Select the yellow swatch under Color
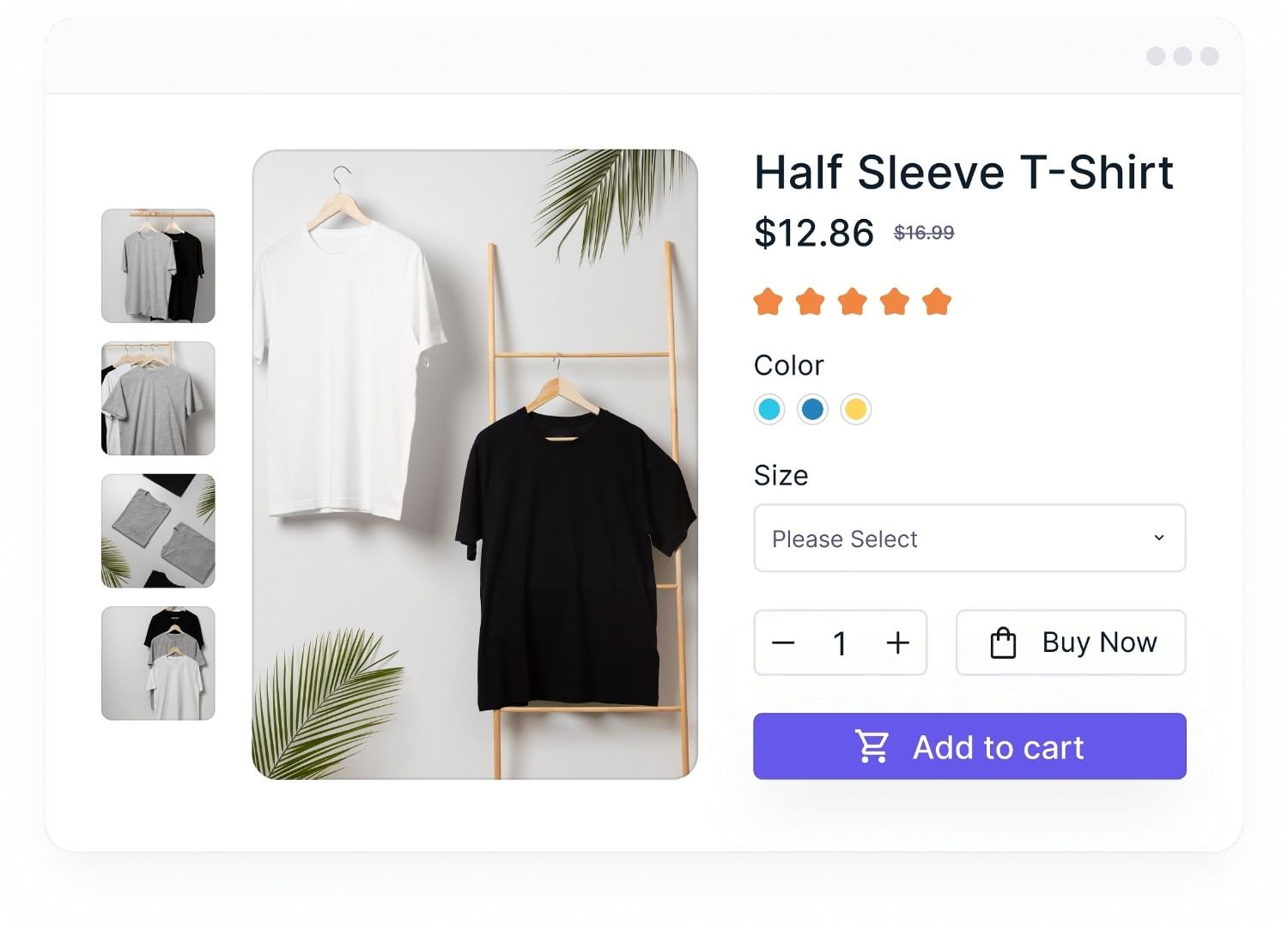Screen dimensions: 1288x925 tap(854, 410)
